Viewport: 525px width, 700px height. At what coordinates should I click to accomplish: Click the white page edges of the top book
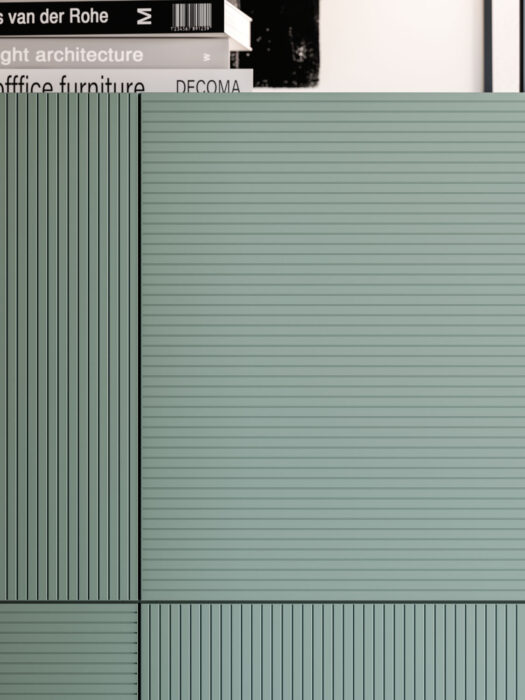pyautogui.click(x=238, y=25)
